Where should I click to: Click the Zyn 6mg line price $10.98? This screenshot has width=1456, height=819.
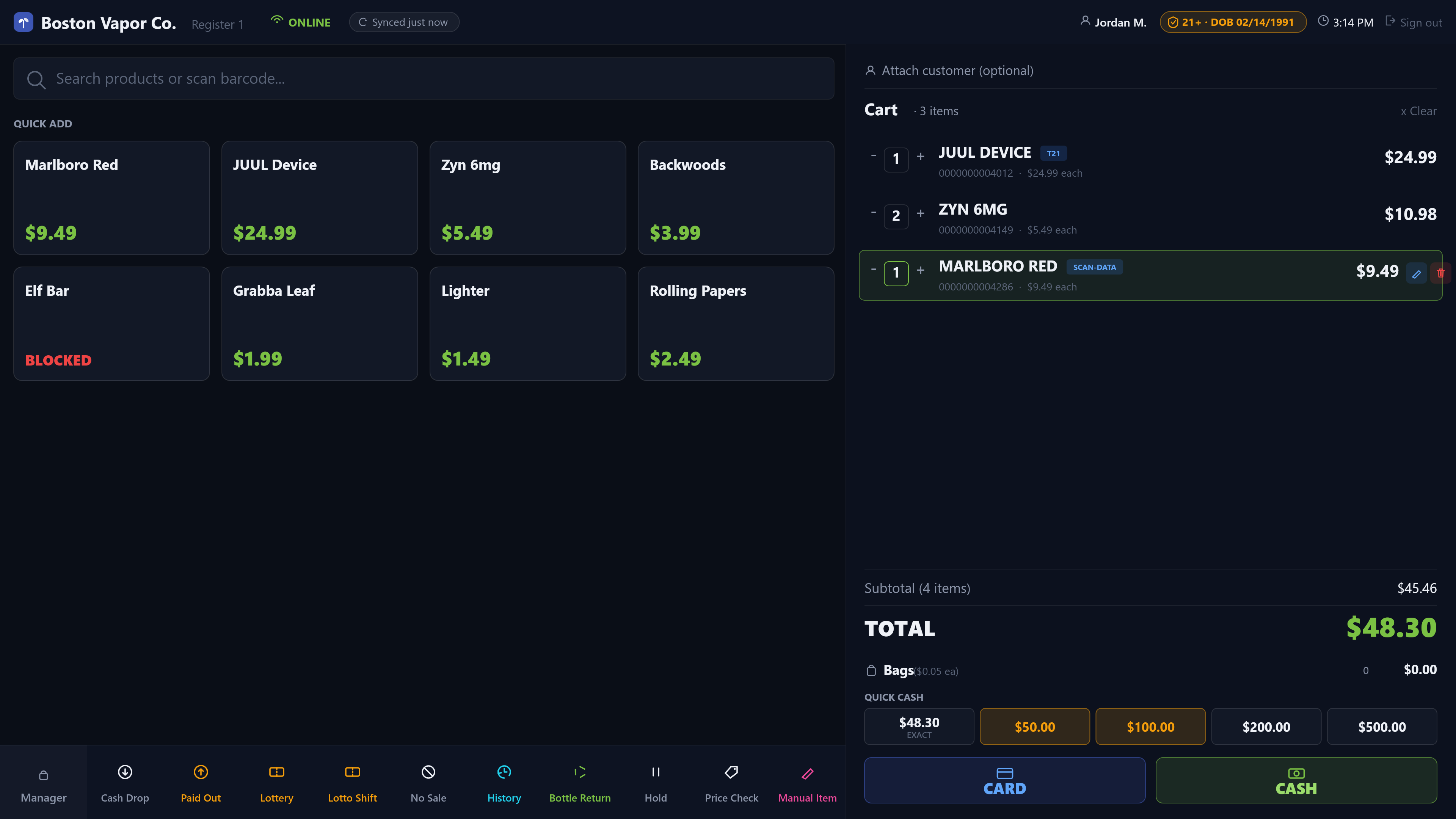point(1410,214)
